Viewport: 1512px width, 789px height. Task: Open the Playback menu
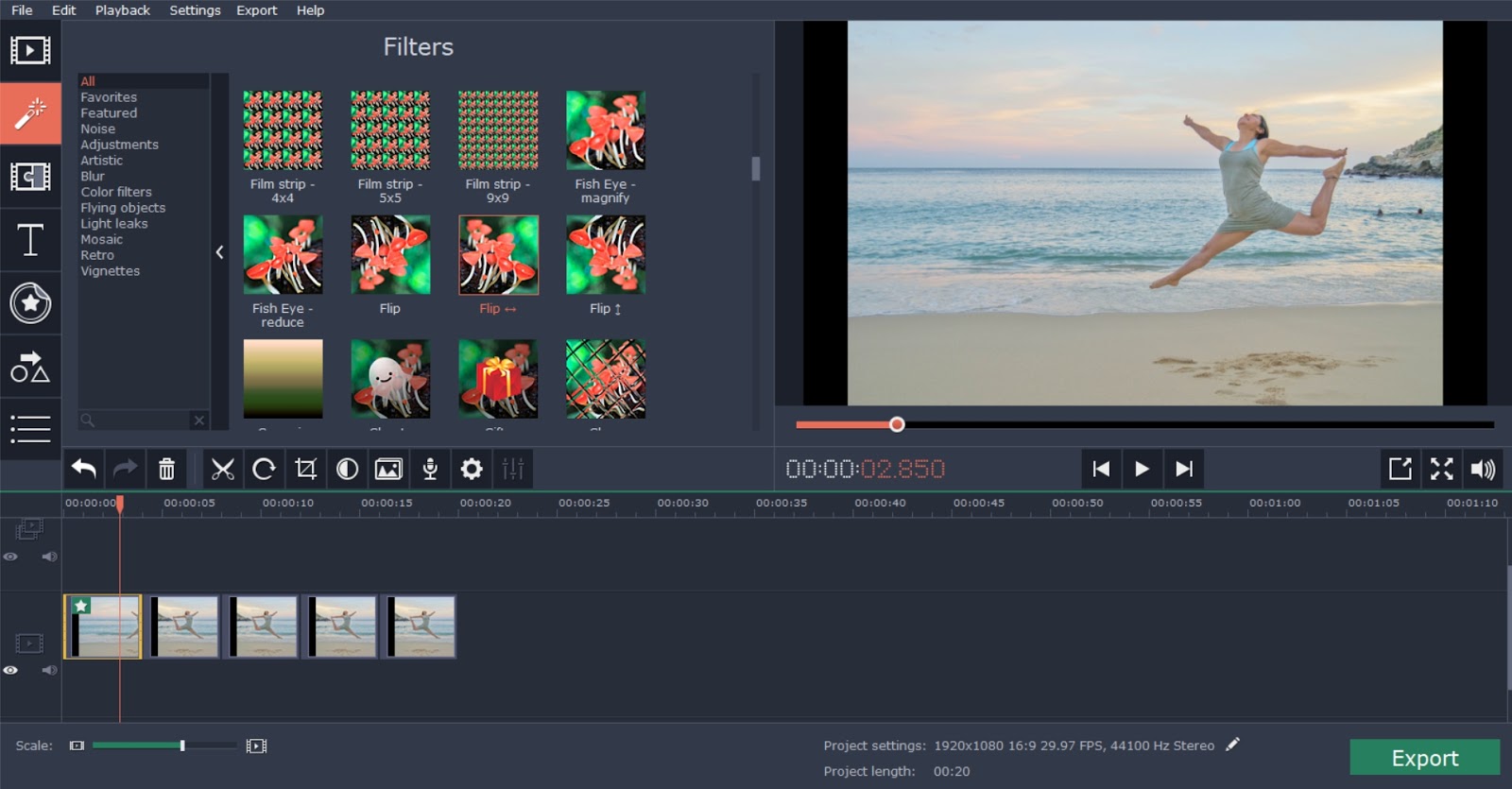(x=123, y=10)
